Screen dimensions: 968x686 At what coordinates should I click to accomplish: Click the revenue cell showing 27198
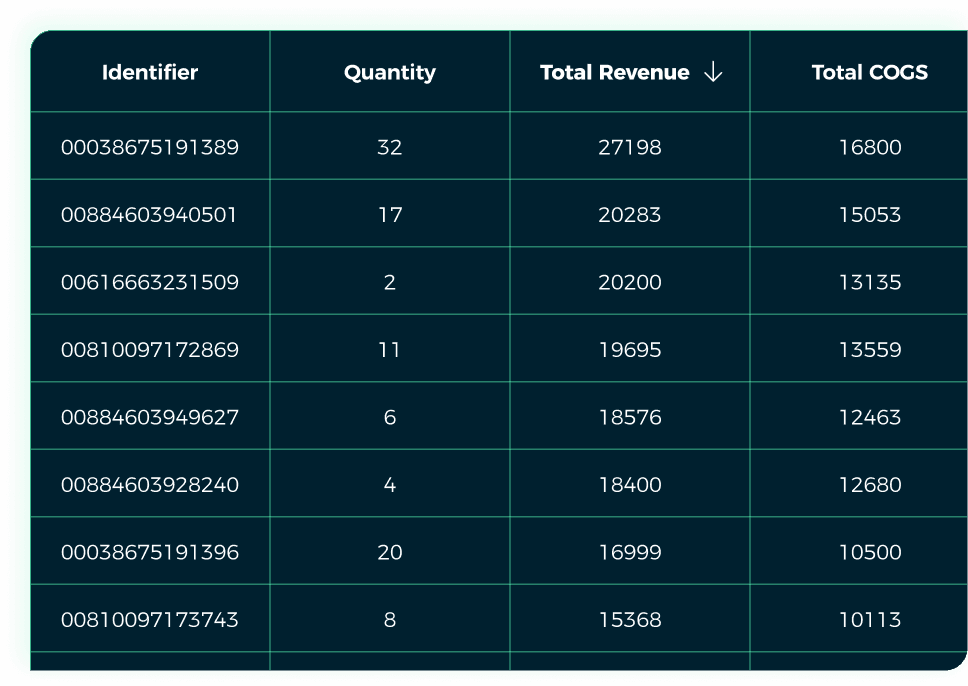(x=629, y=145)
